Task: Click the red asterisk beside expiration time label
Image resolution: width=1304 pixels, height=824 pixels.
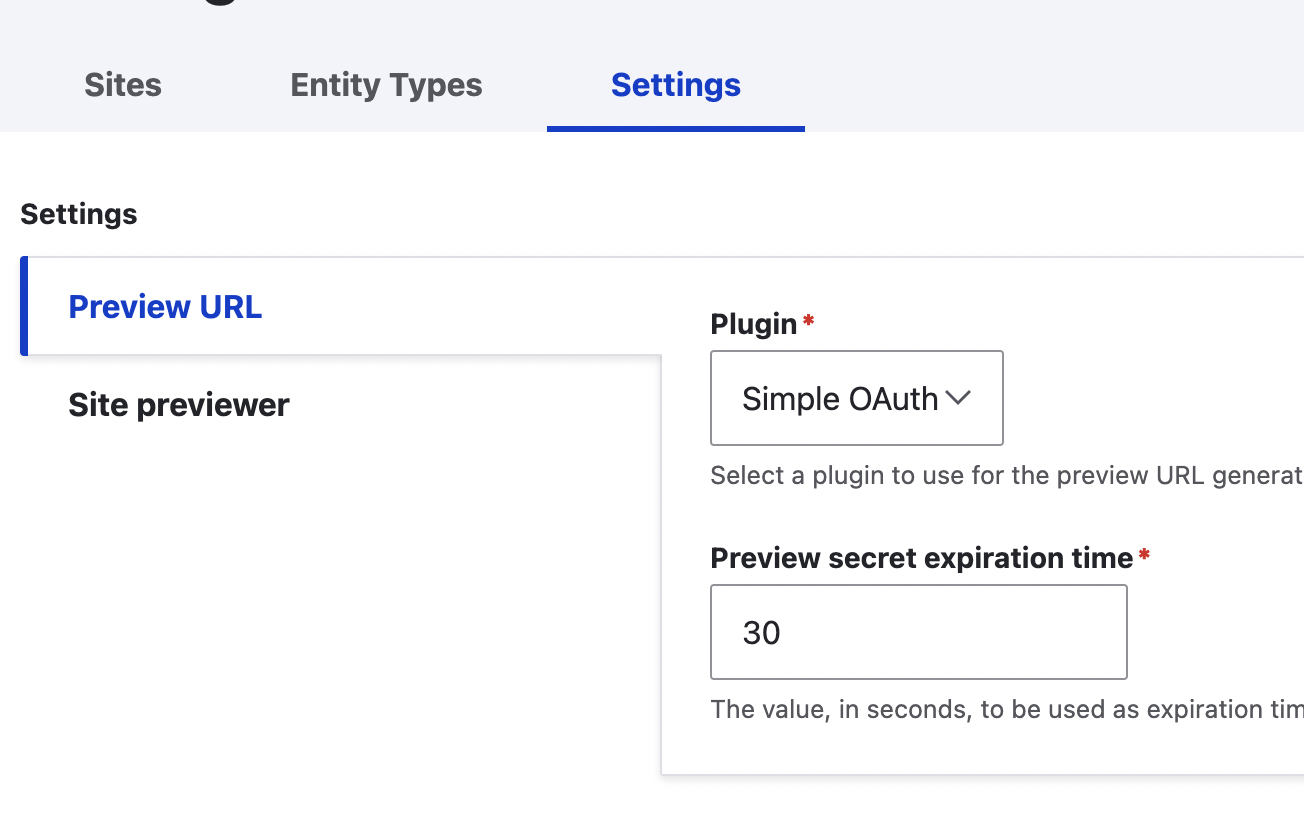Action: coord(1144,555)
